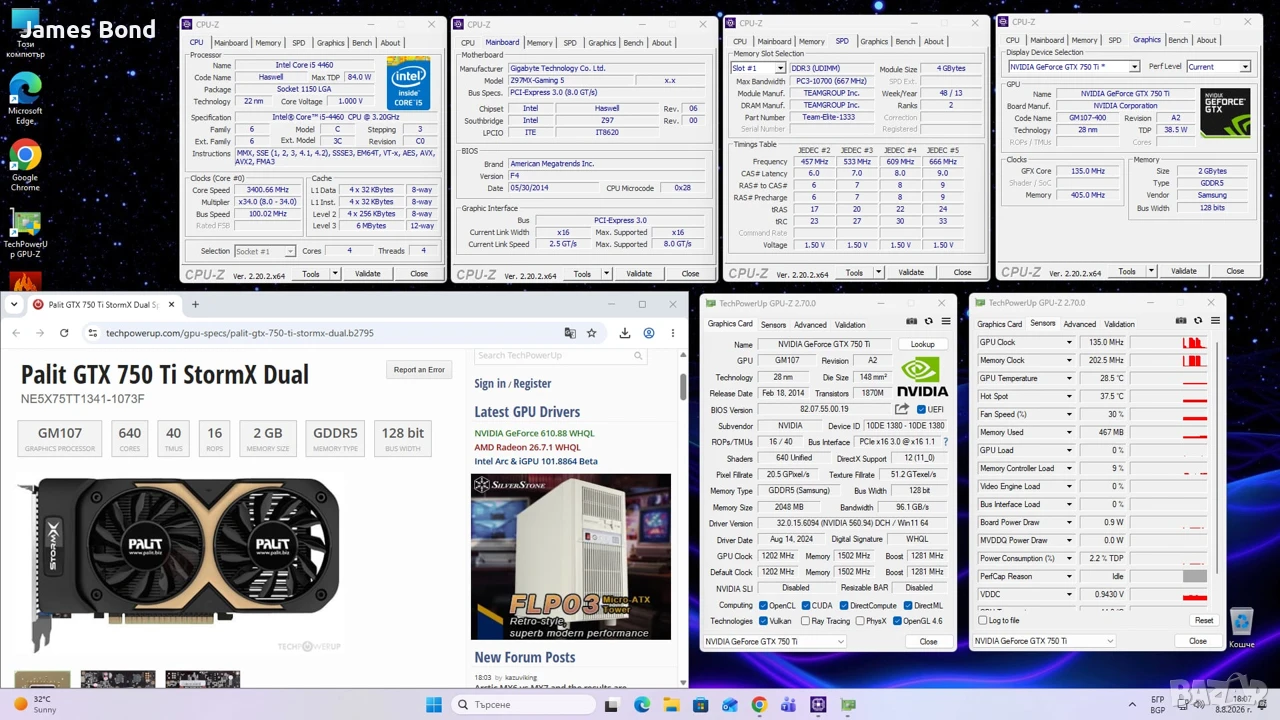Click Reset button in GPU-Z Sensors window
Screen dimensions: 1280x720
coord(1204,620)
